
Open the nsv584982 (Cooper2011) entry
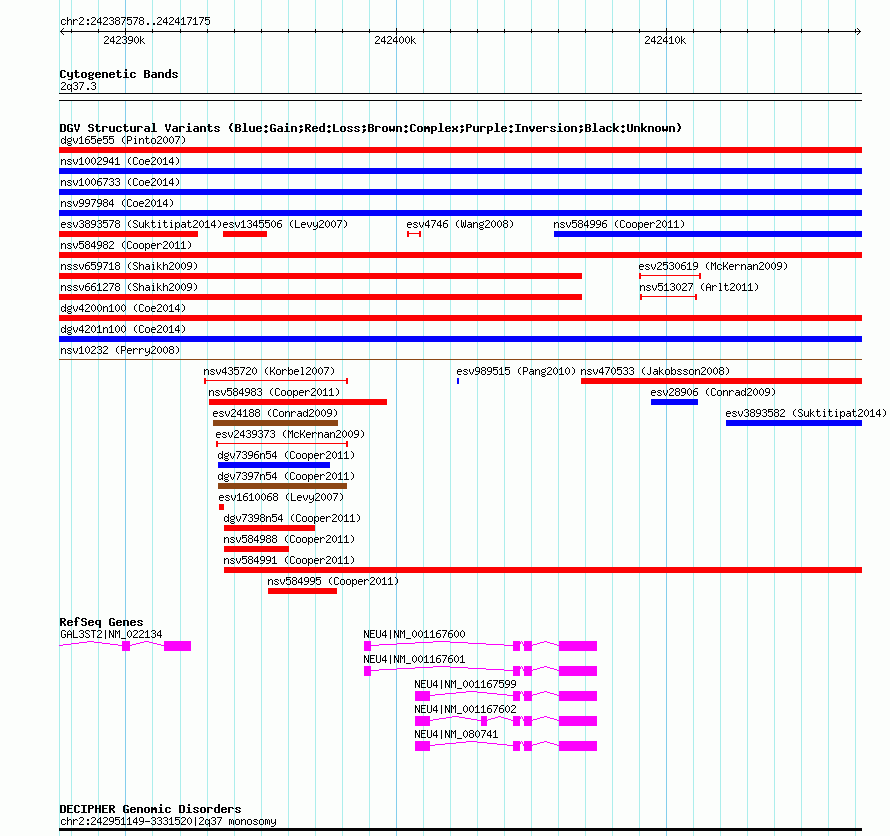click(x=126, y=245)
